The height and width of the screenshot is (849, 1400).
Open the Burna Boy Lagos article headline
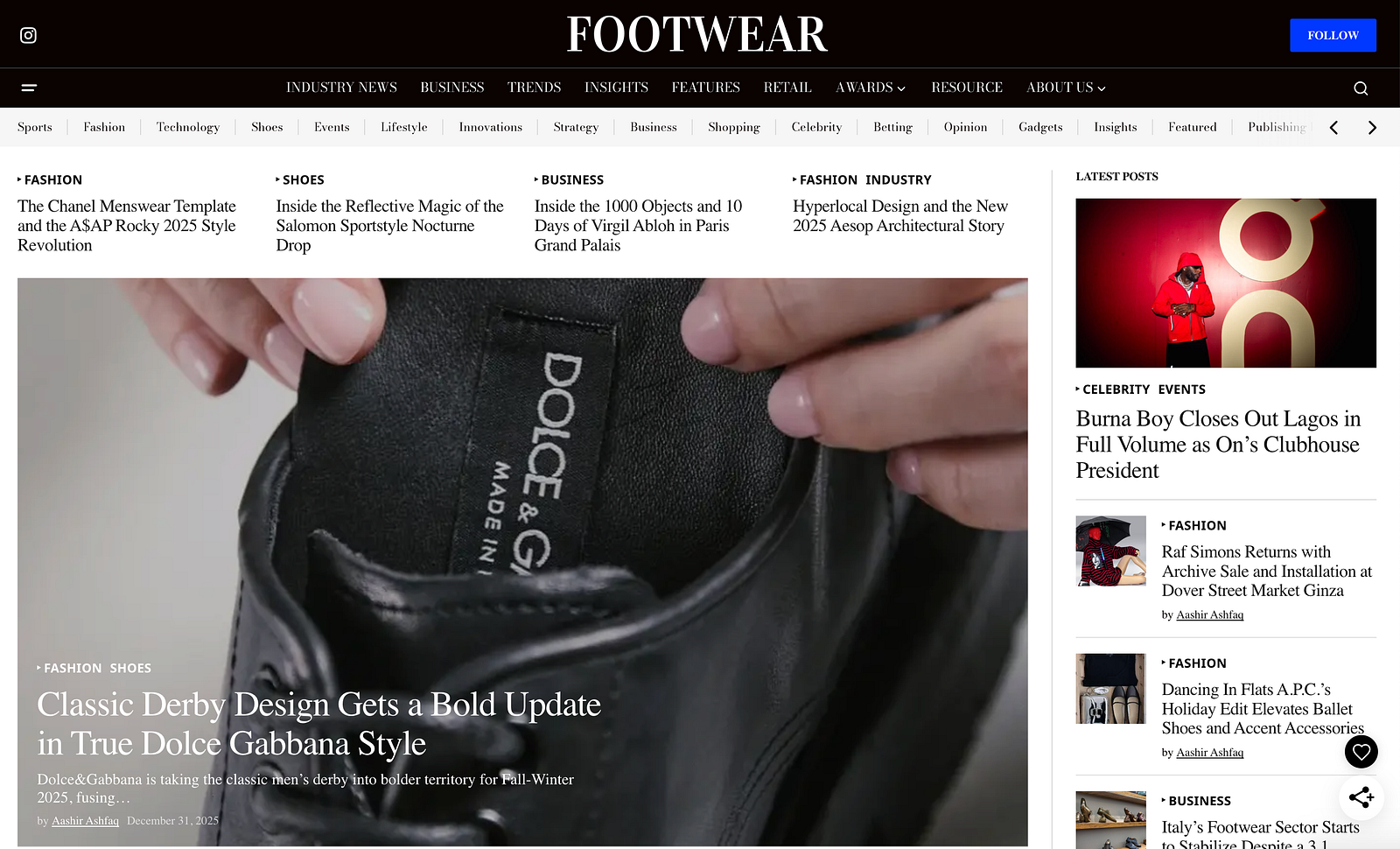1218,445
